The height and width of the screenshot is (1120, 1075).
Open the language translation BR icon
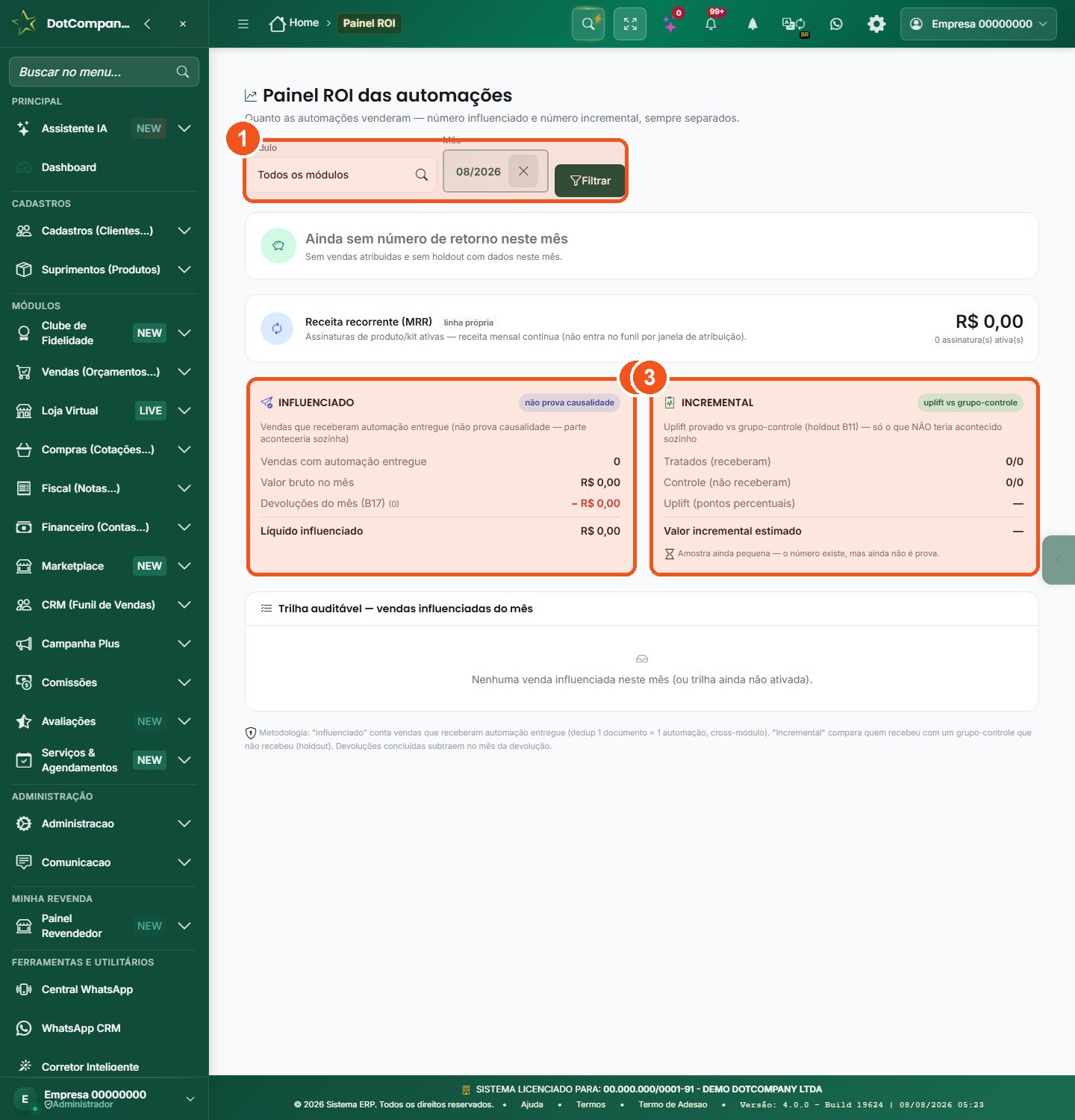click(x=794, y=25)
